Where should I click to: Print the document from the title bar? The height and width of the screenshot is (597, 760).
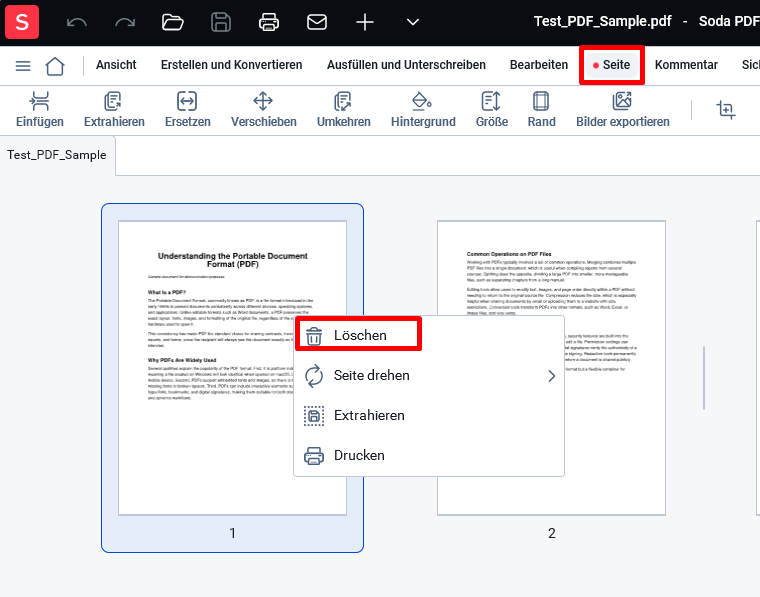(x=269, y=22)
